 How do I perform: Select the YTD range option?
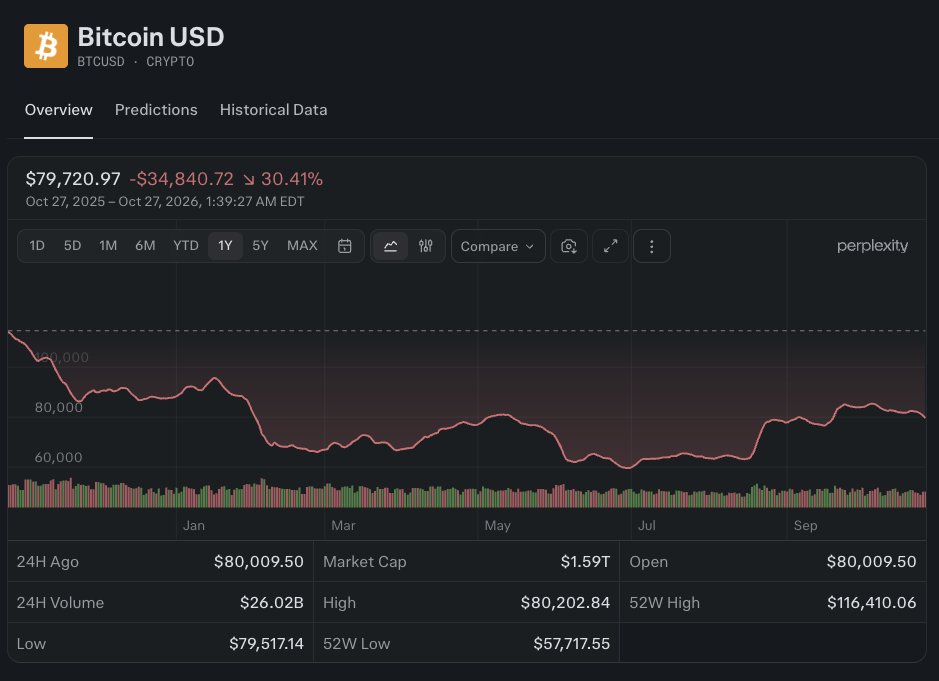pyautogui.click(x=186, y=246)
